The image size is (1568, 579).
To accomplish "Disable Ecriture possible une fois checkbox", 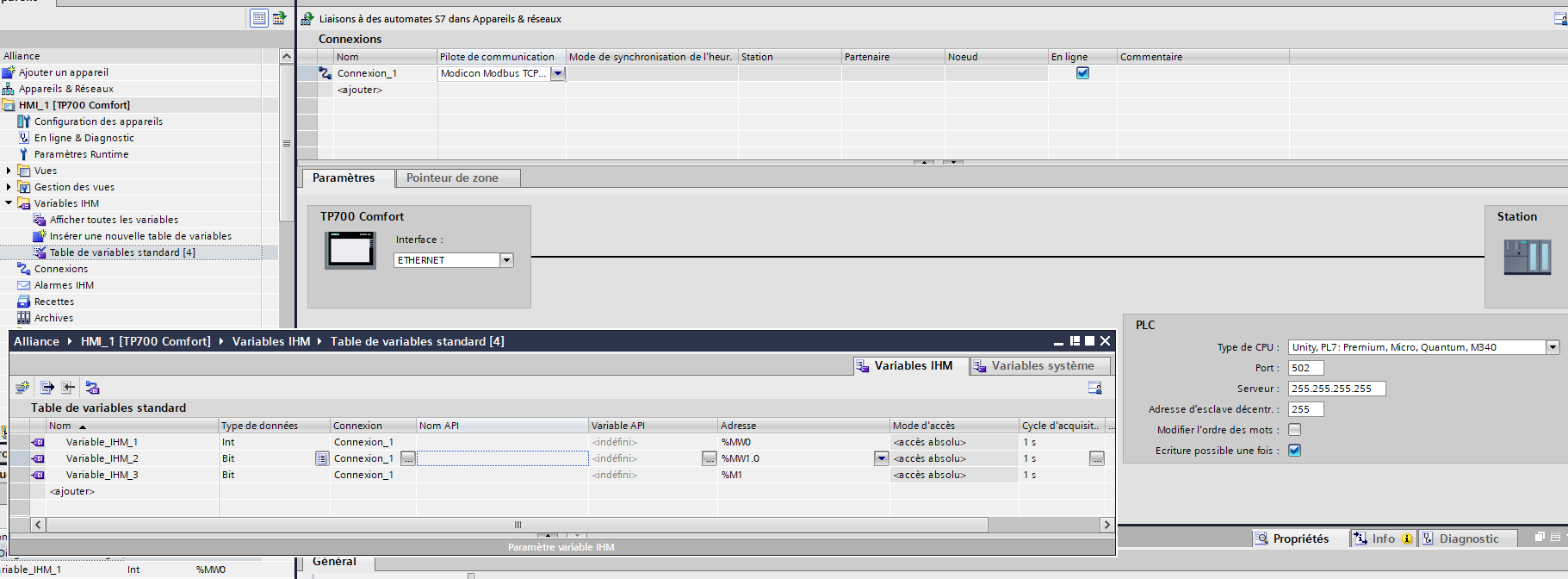I will (x=1294, y=451).
